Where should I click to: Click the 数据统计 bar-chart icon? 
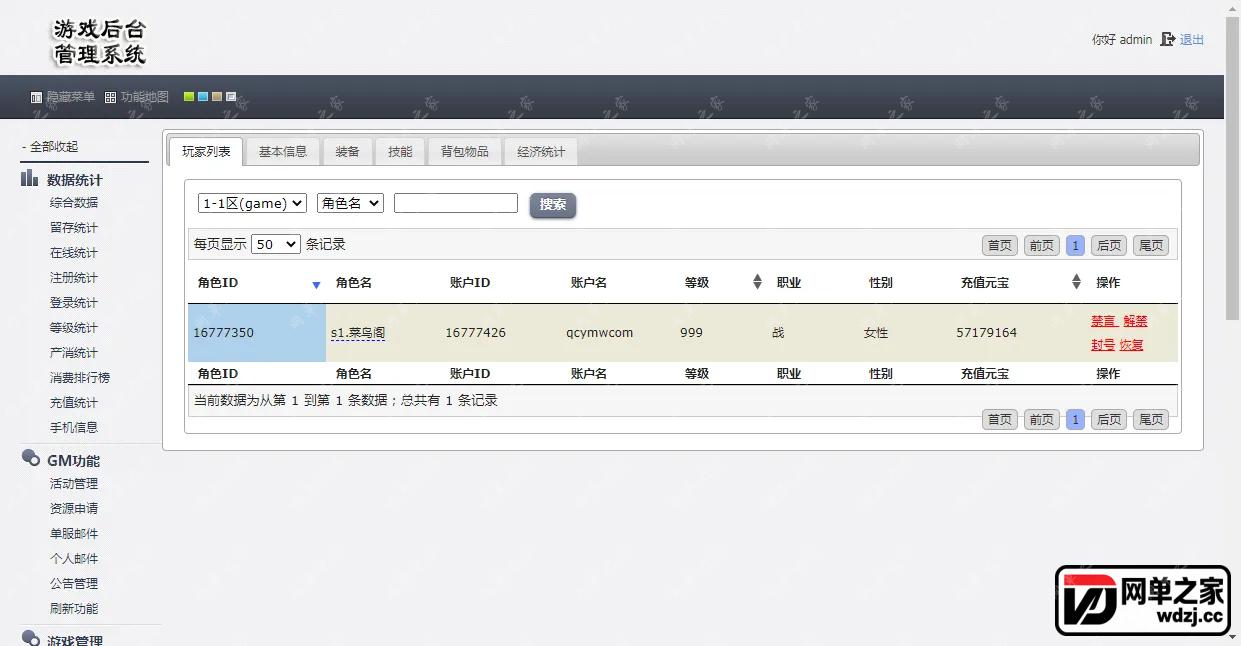(x=30, y=179)
